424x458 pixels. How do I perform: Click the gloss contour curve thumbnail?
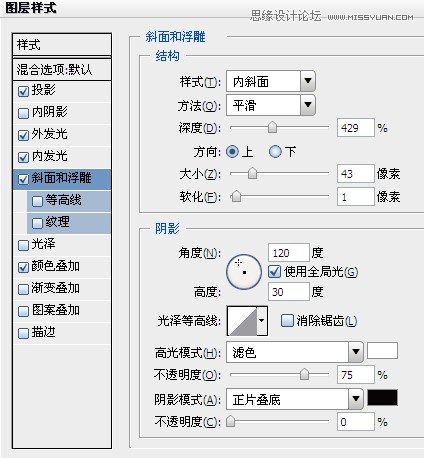coord(242,321)
